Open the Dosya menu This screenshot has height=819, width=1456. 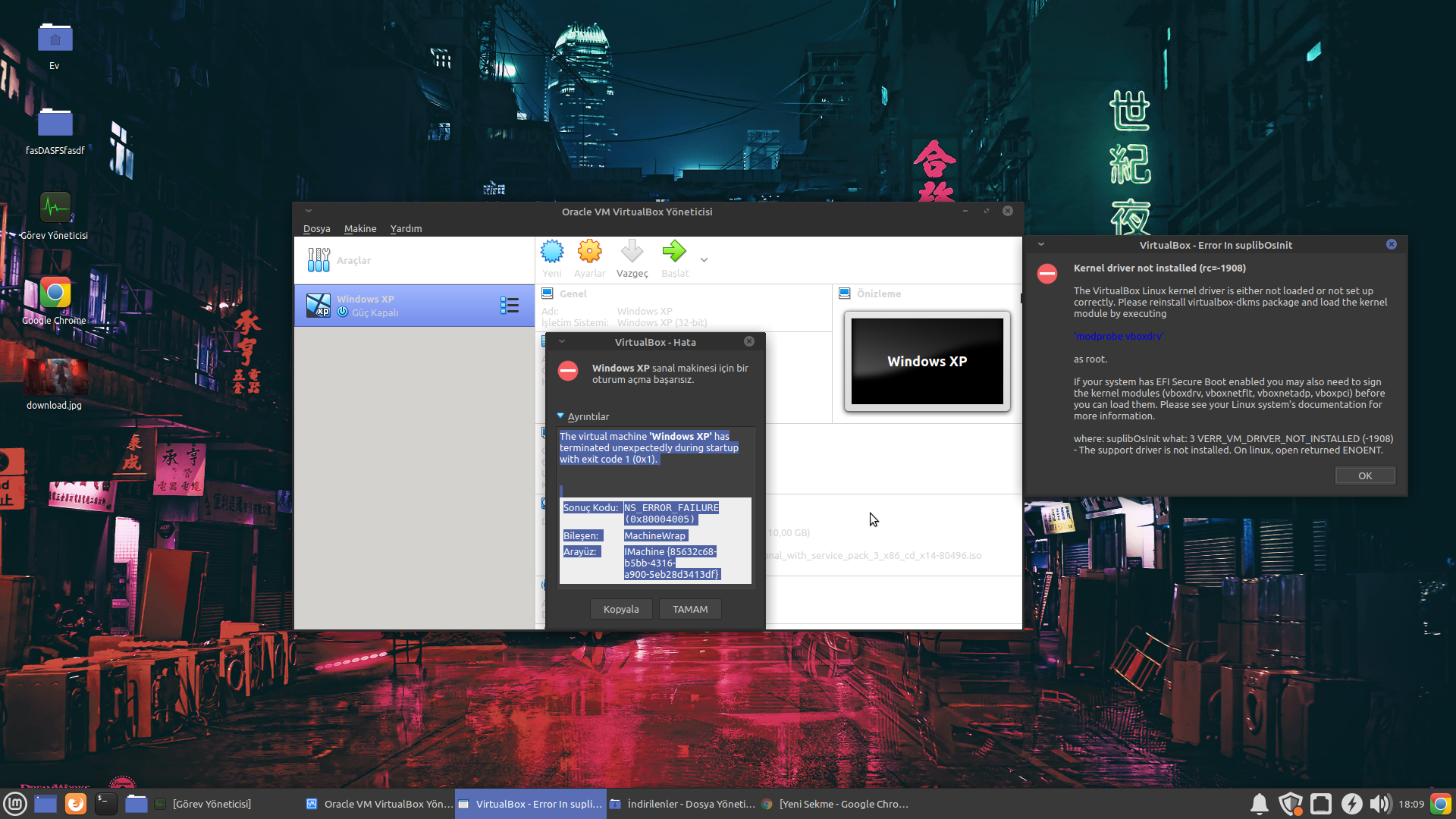coord(316,228)
